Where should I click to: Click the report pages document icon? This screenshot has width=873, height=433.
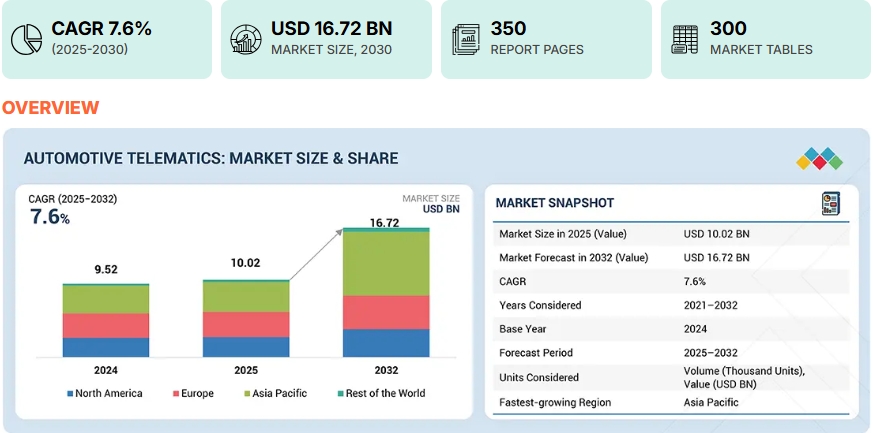tap(465, 39)
